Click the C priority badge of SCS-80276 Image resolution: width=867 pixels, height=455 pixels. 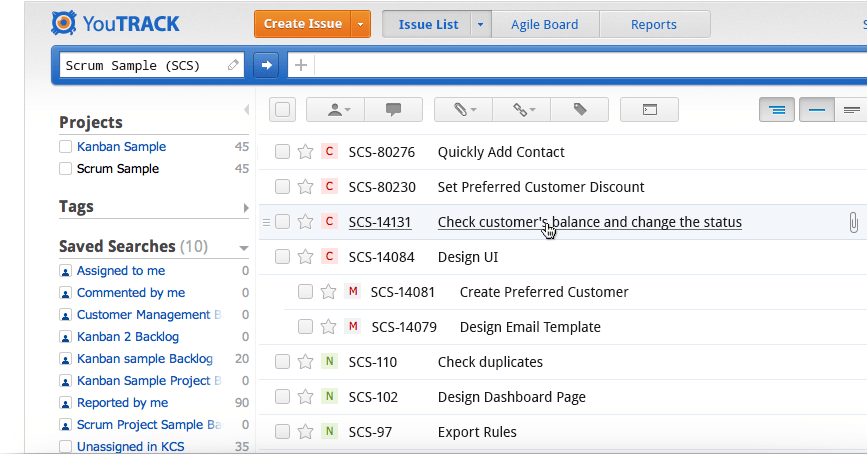click(329, 151)
